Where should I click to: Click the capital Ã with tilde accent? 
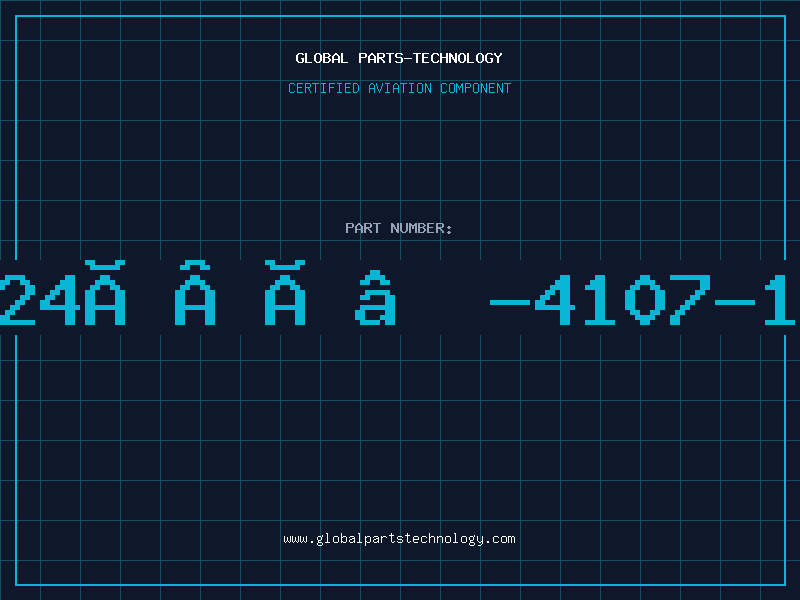coord(195,292)
